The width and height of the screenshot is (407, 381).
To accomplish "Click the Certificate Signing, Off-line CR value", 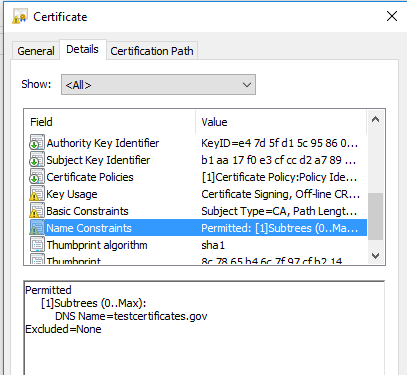I will click(280, 194).
